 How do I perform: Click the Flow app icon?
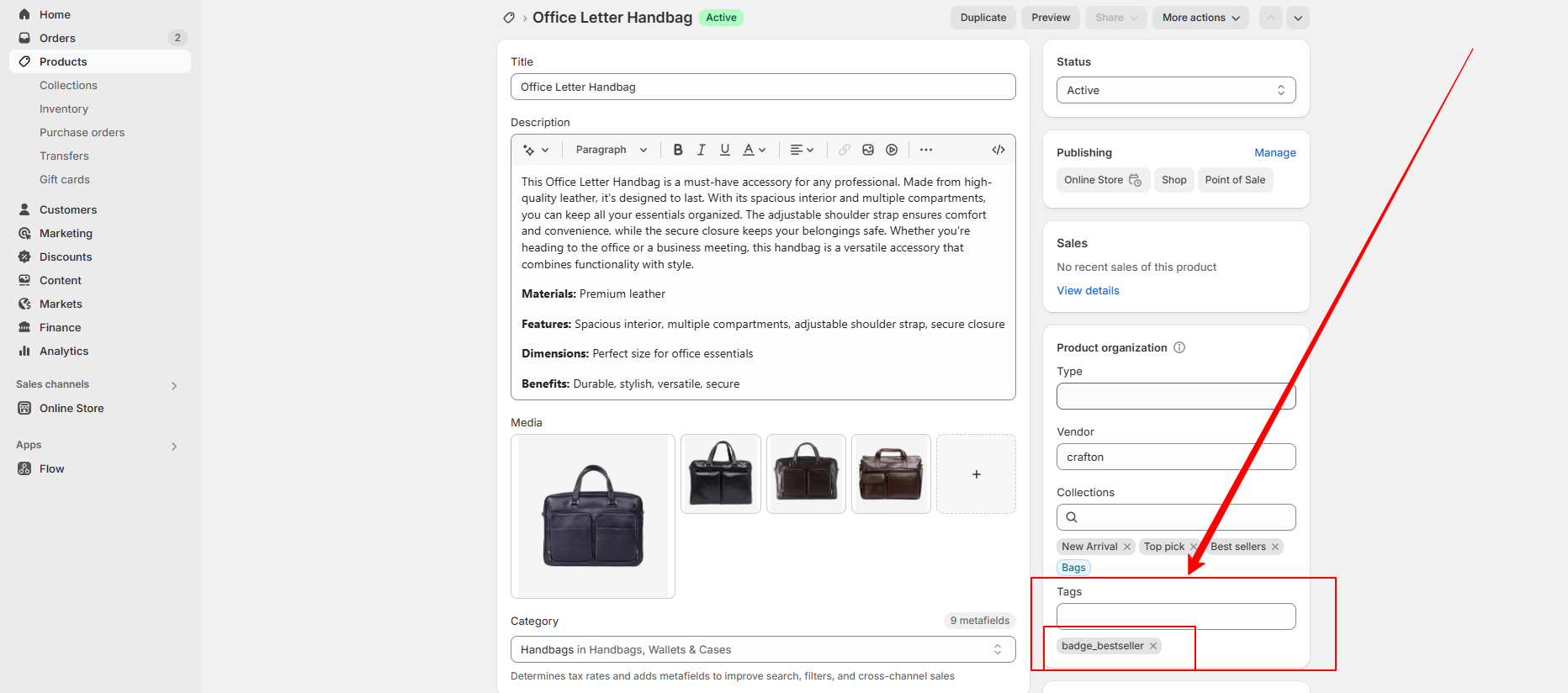(x=24, y=468)
